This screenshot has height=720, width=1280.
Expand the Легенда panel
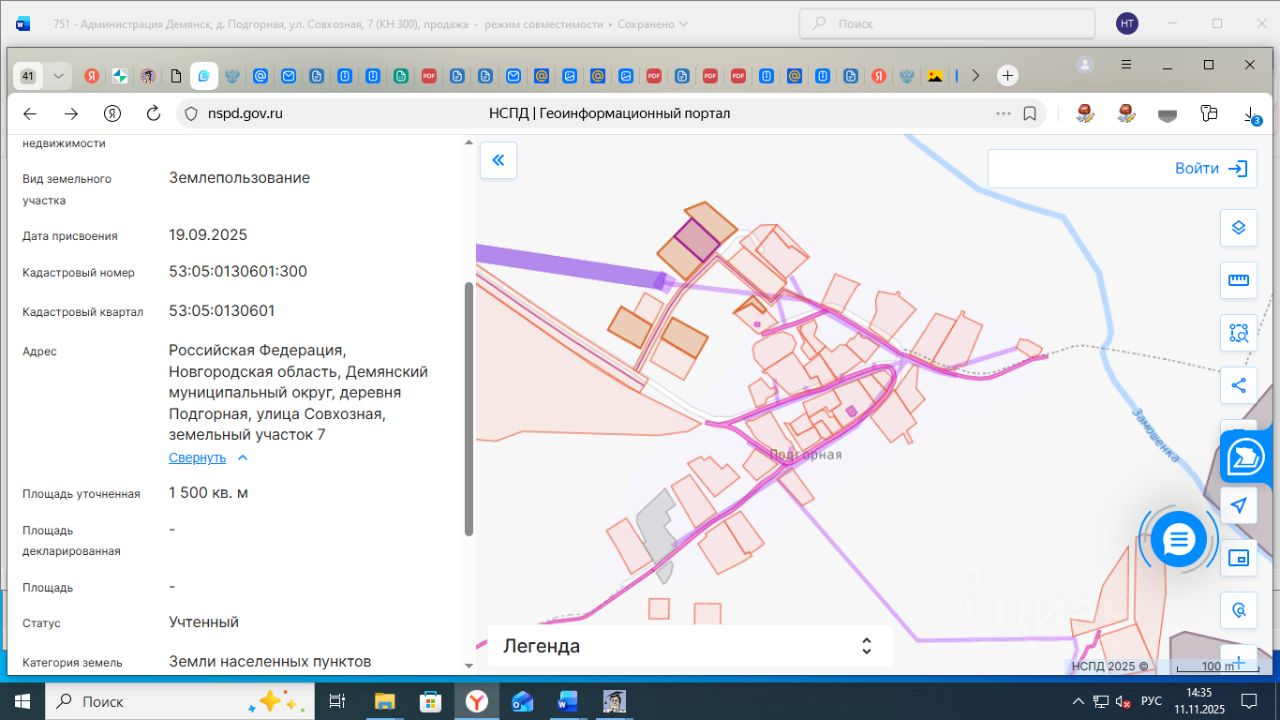tap(866, 646)
